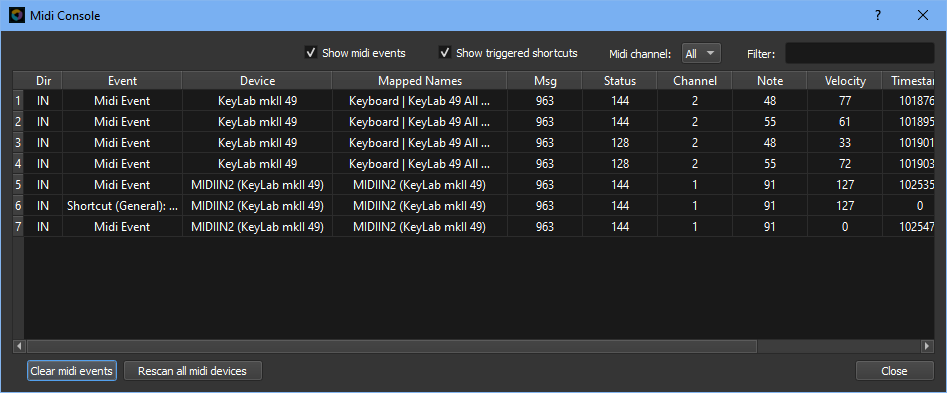Click the Shortcut (General) event cell
Image resolution: width=947 pixels, height=393 pixels.
(x=122, y=206)
